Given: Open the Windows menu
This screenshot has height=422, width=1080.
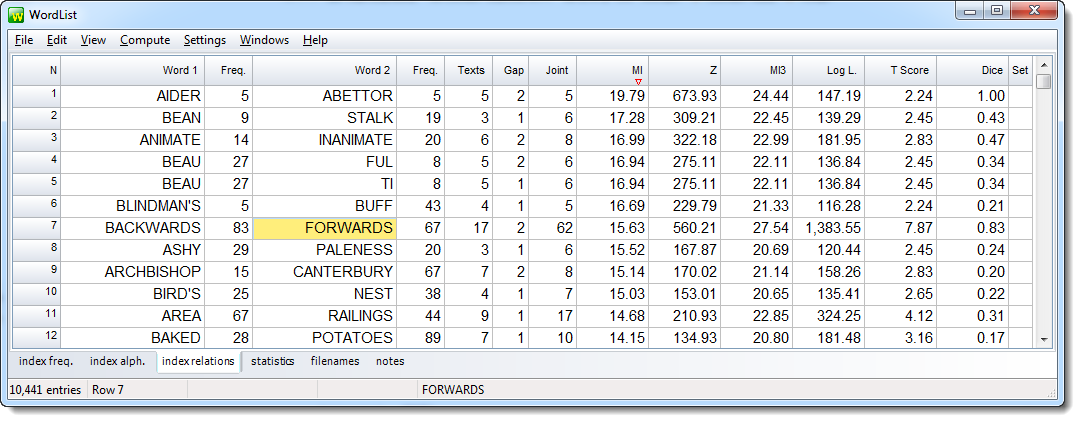Looking at the screenshot, I should coord(264,40).
